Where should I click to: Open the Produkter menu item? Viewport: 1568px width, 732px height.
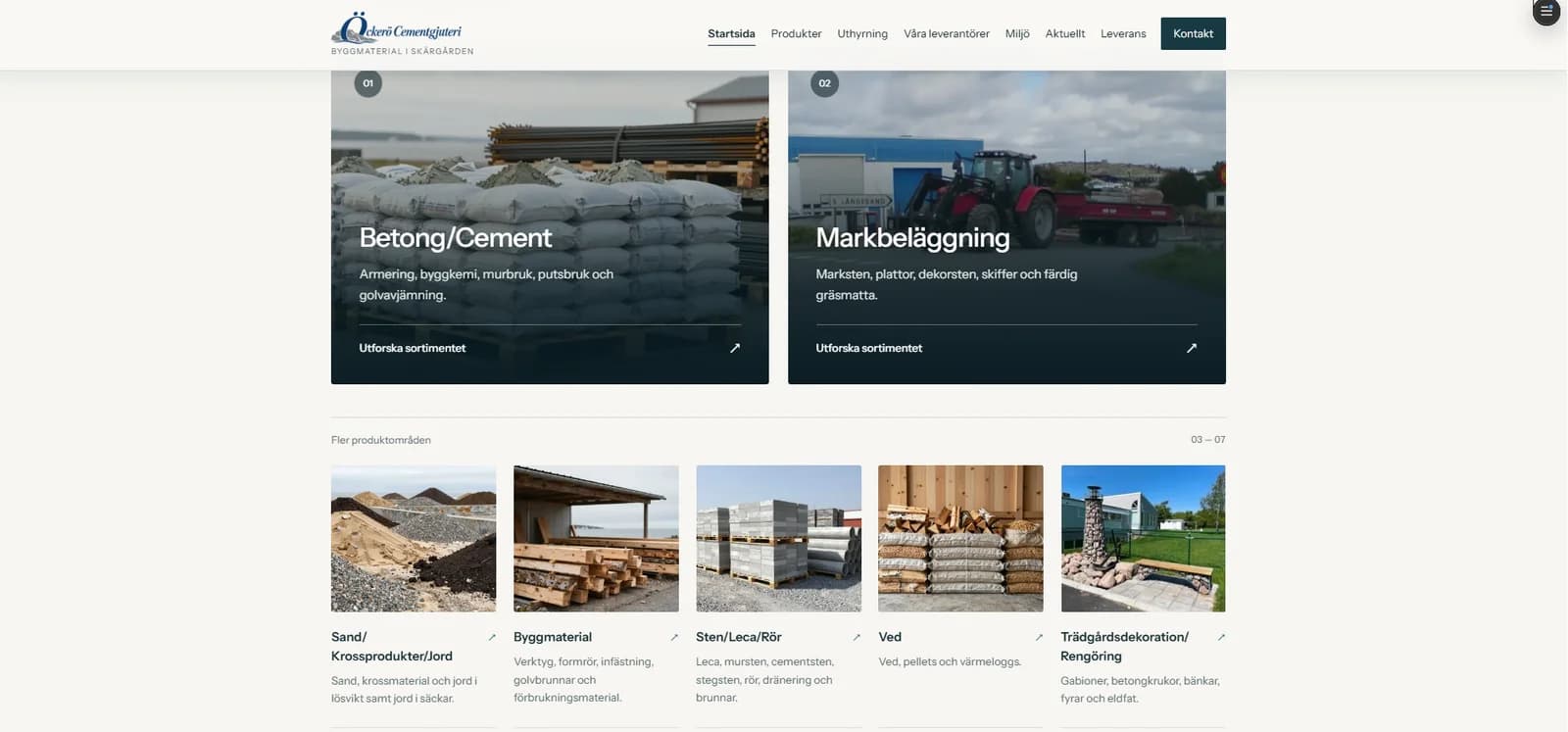[x=796, y=33]
